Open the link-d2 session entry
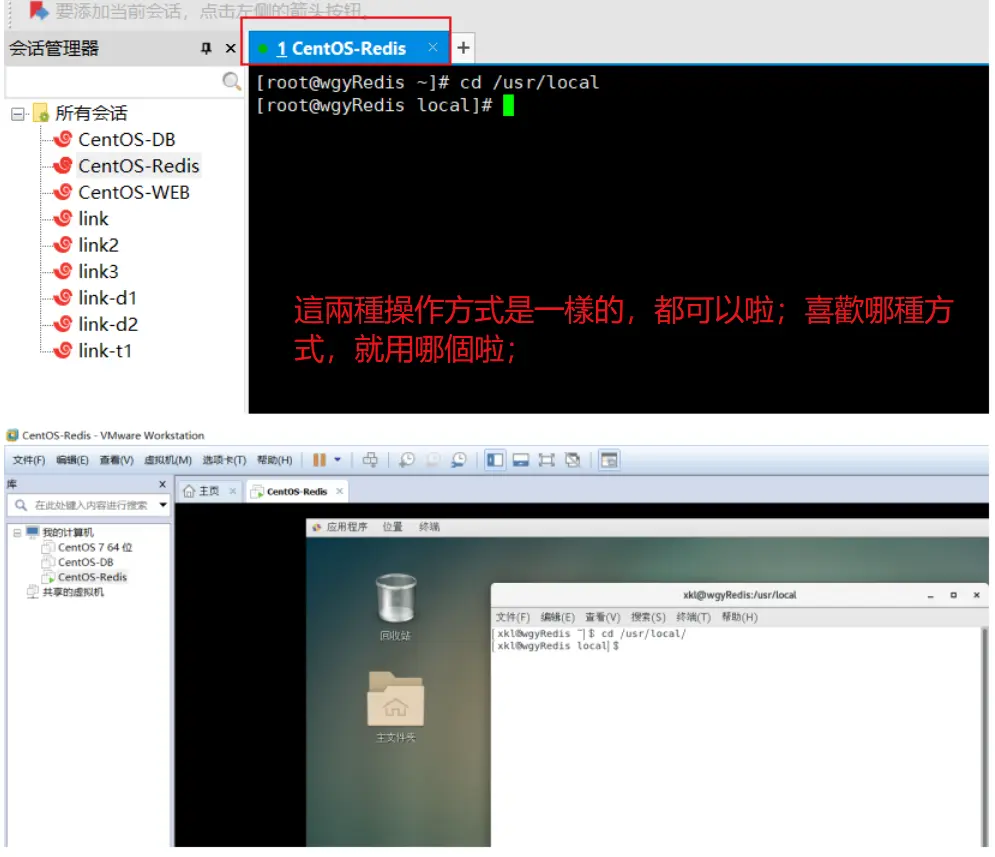This screenshot has width=995, height=857. click(107, 325)
